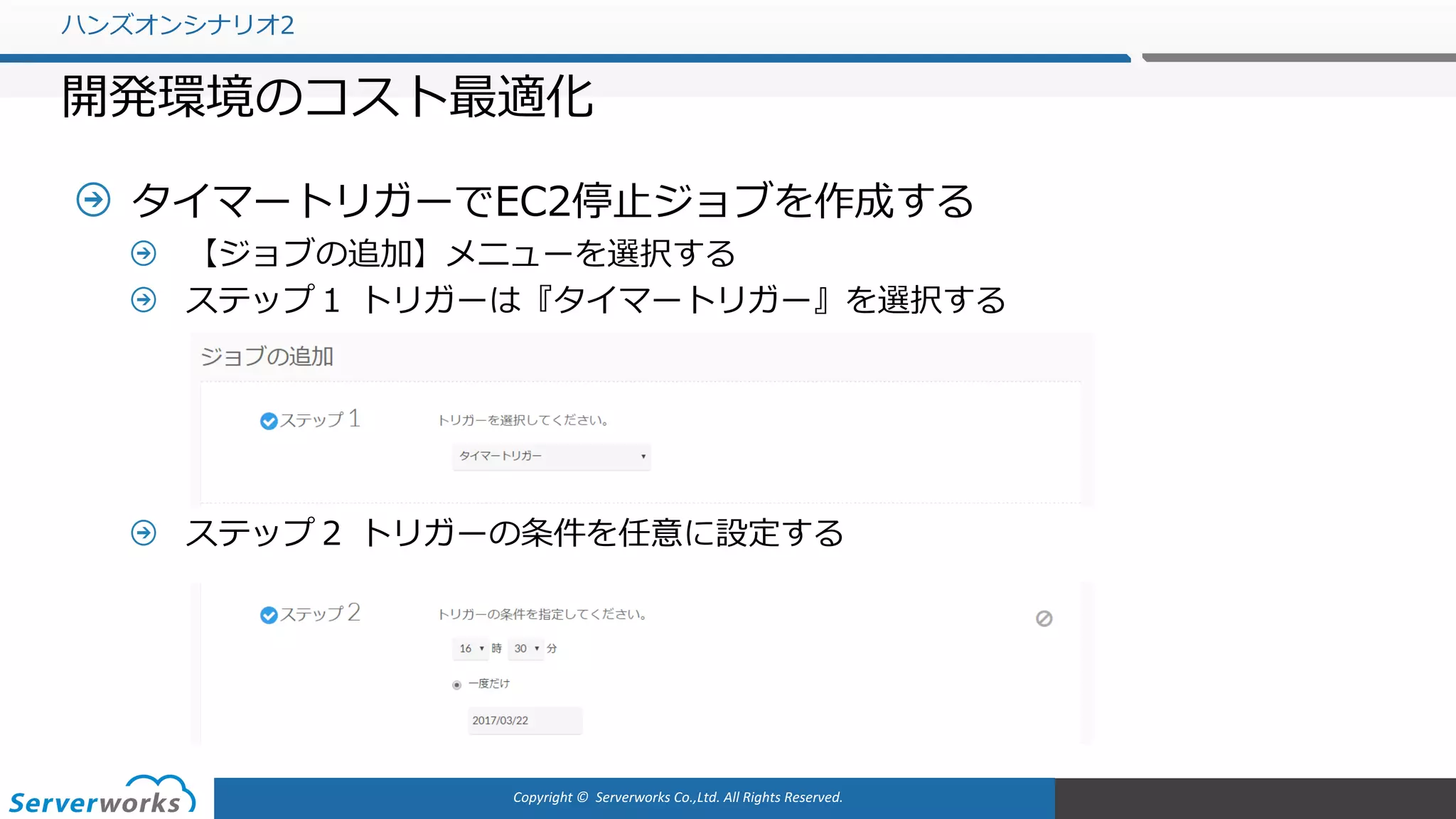Click the header ハンズオンシナリオ2
This screenshot has width=1456, height=819.
pos(177,25)
